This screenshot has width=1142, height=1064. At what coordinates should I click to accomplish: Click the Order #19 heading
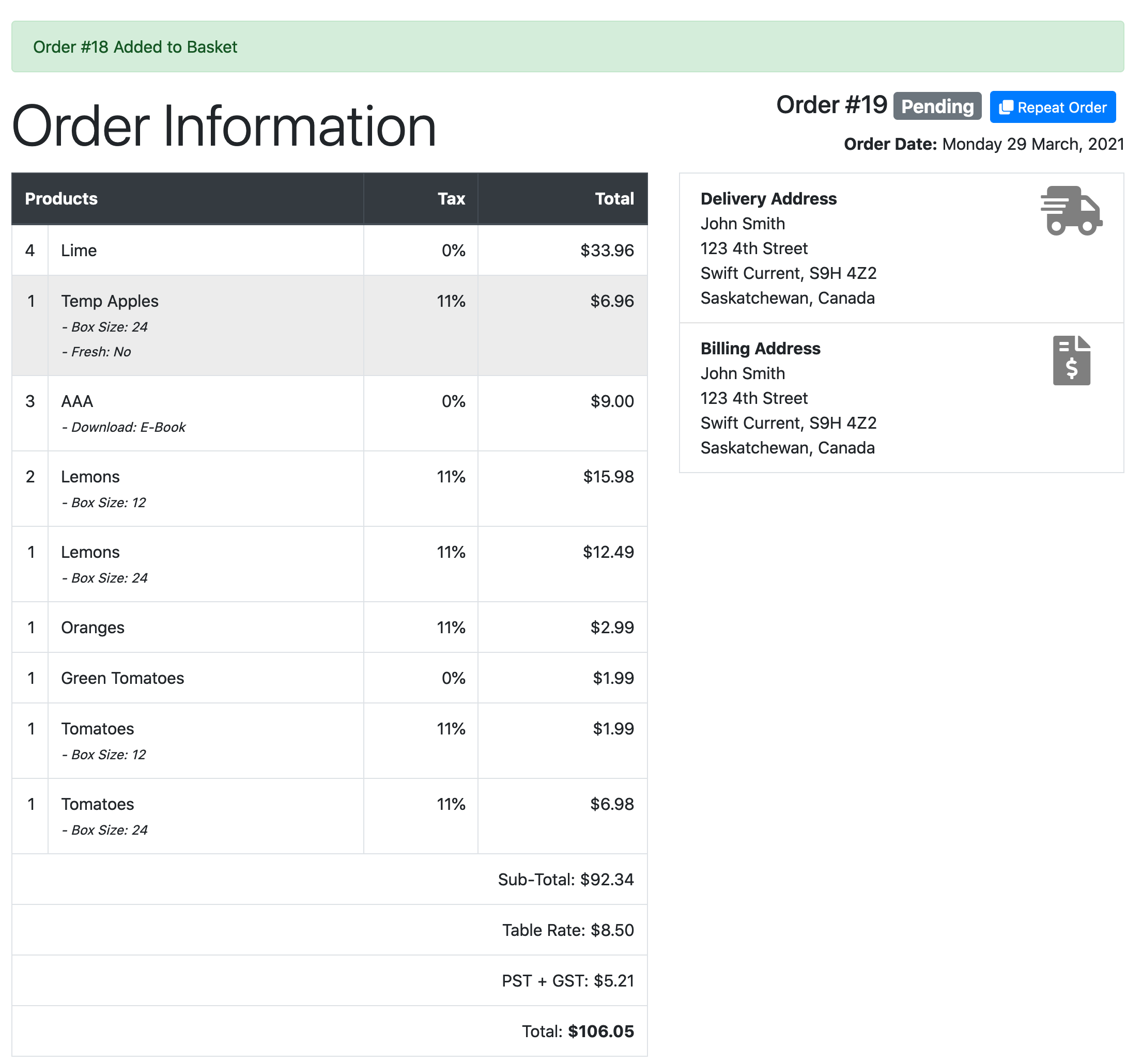coord(831,105)
